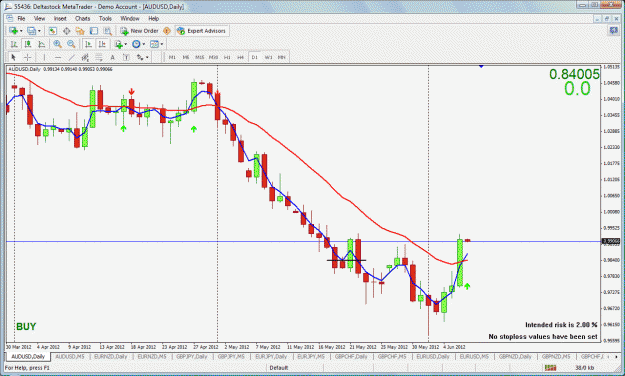
Task: Select the Vertical Line drawing tool
Action: 44,57
